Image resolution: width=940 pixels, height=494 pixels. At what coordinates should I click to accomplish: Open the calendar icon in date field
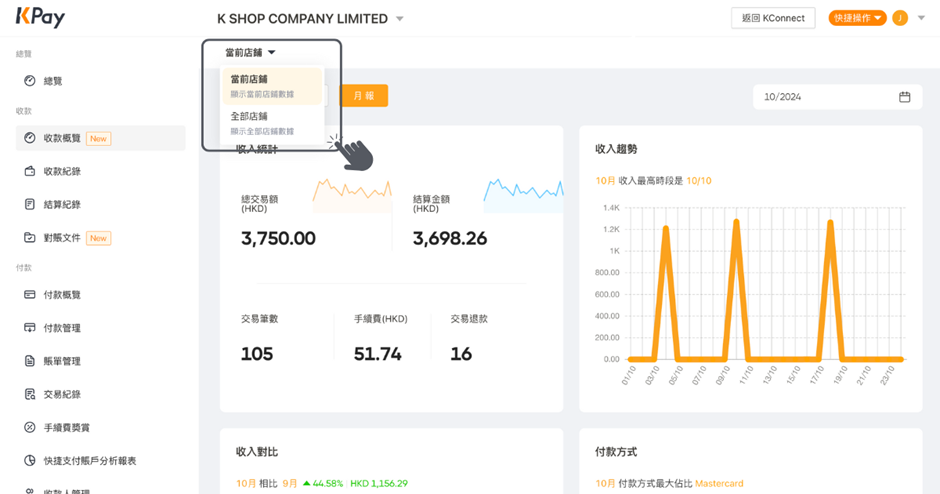[905, 97]
